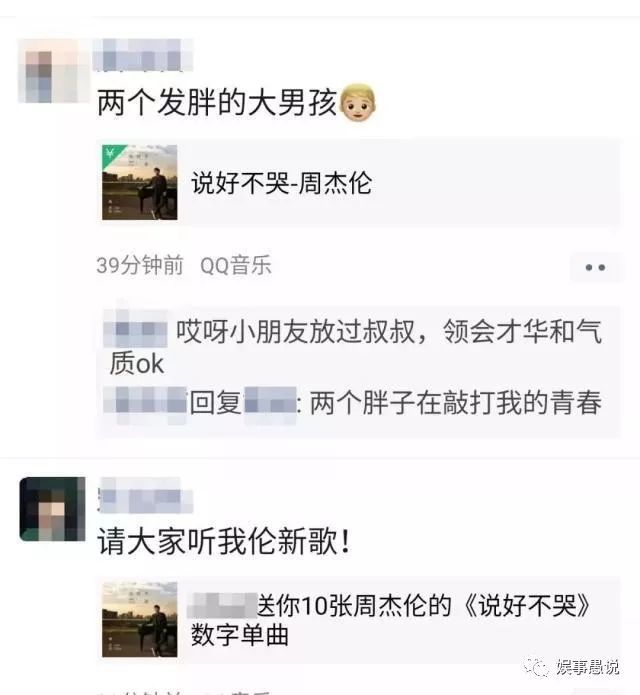Tap the QQ音乐 source link

235,266
